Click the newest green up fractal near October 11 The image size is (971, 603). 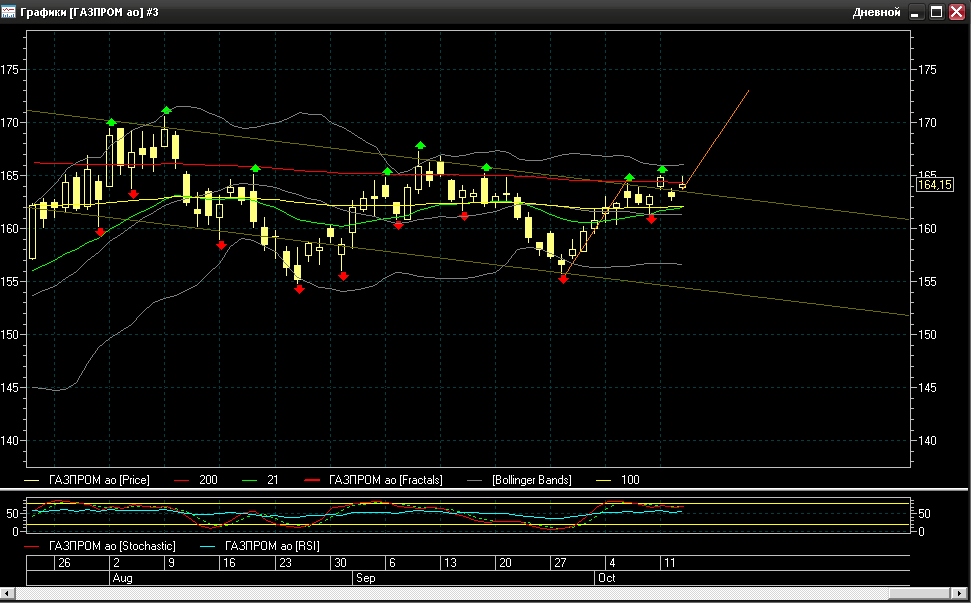coord(663,169)
